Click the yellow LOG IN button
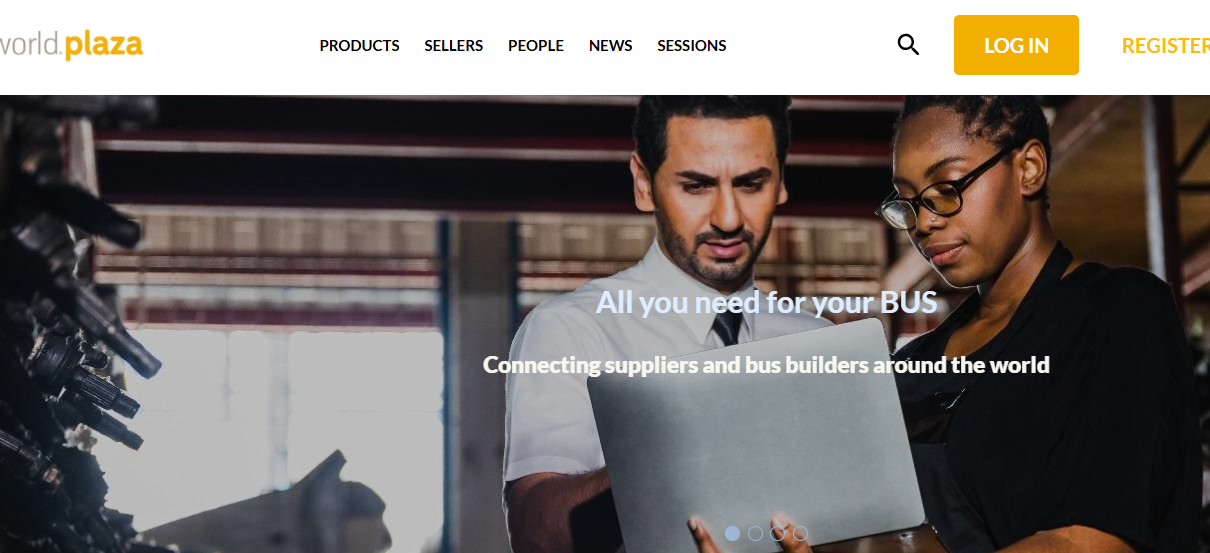1210x553 pixels. [x=1016, y=45]
